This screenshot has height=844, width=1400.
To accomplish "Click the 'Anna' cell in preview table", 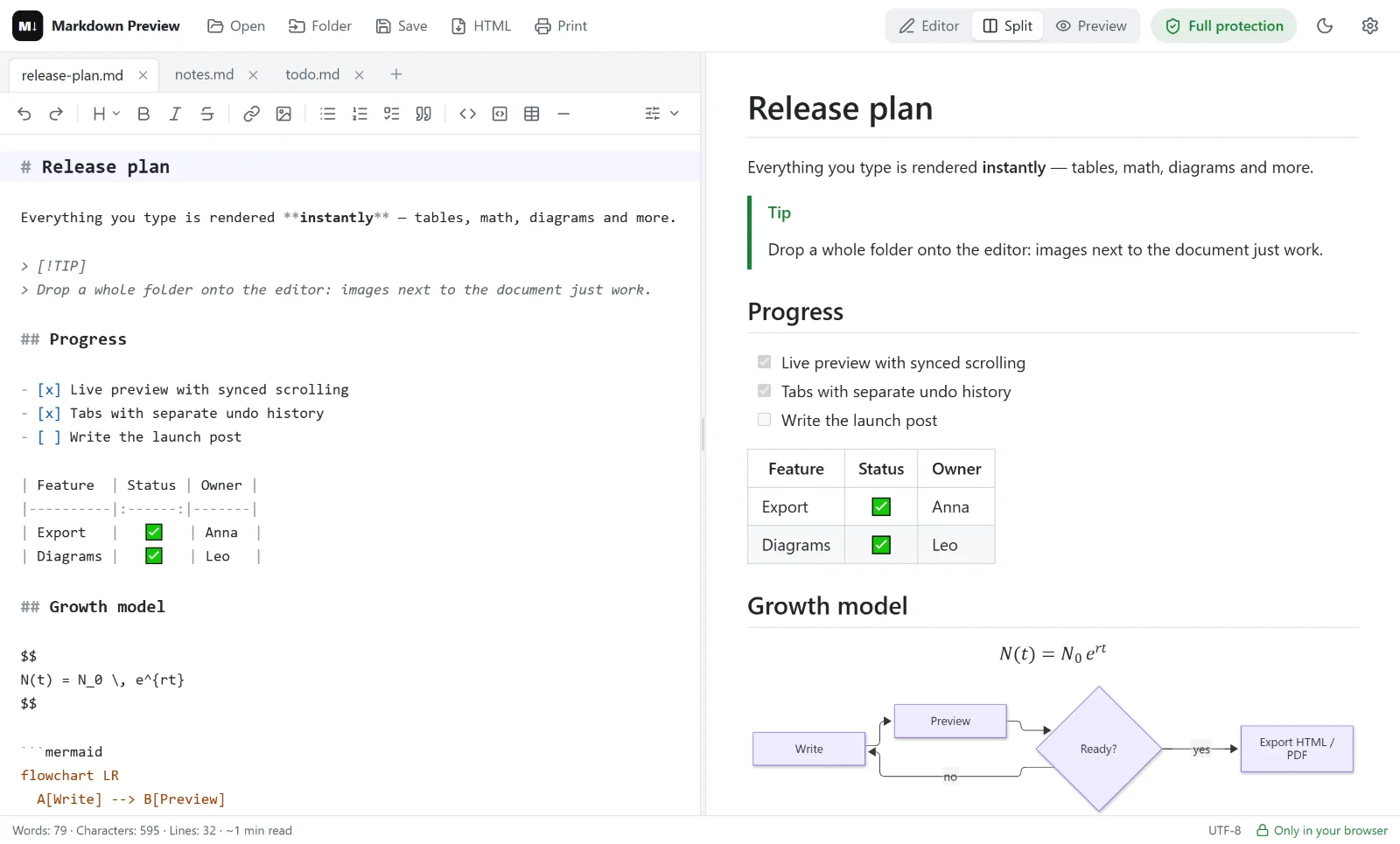I will point(956,507).
